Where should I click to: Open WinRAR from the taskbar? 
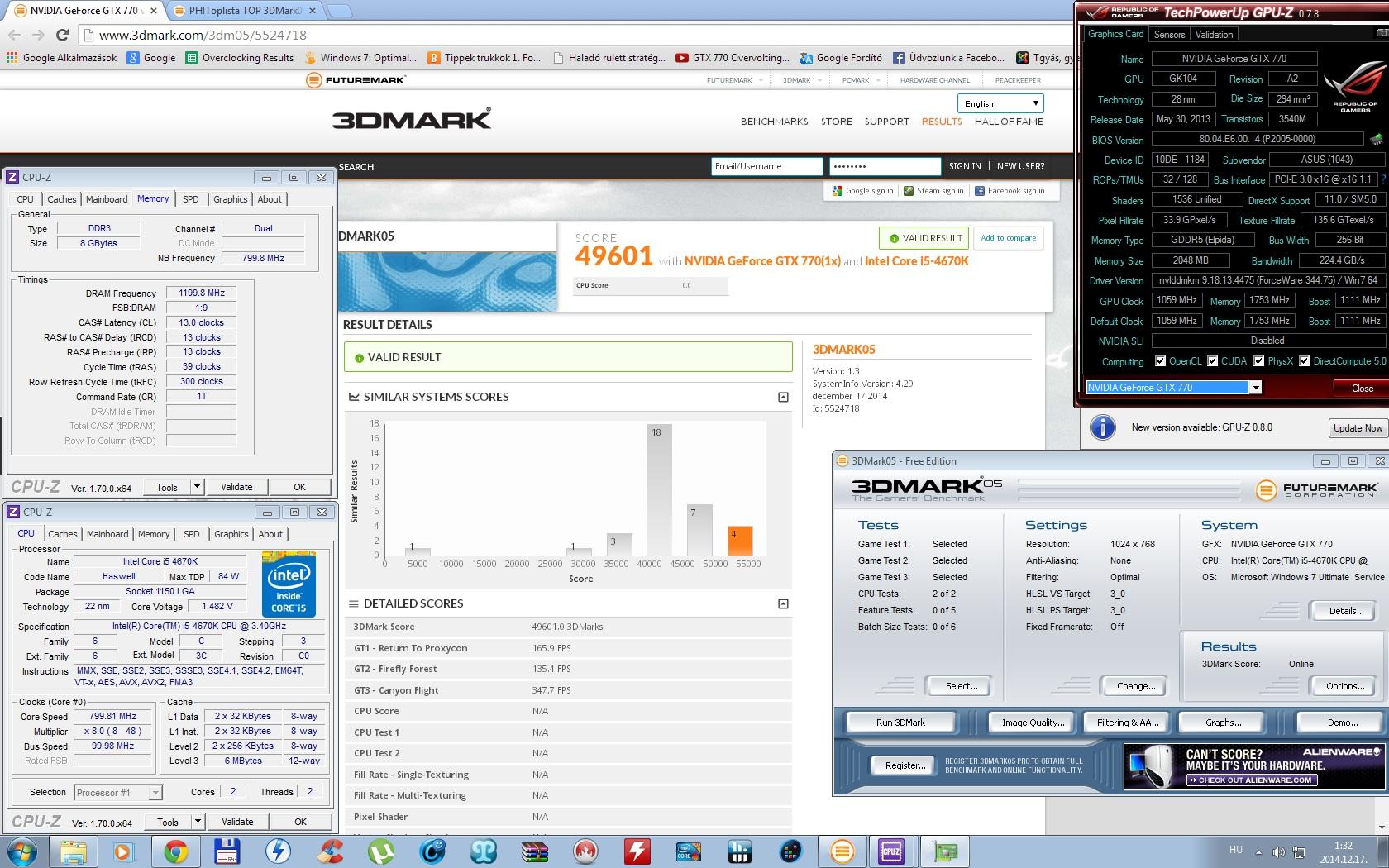534,851
